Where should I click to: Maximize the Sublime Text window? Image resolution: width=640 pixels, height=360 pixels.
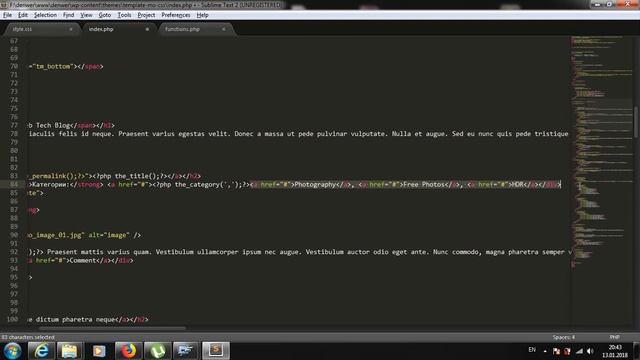(610, 4)
